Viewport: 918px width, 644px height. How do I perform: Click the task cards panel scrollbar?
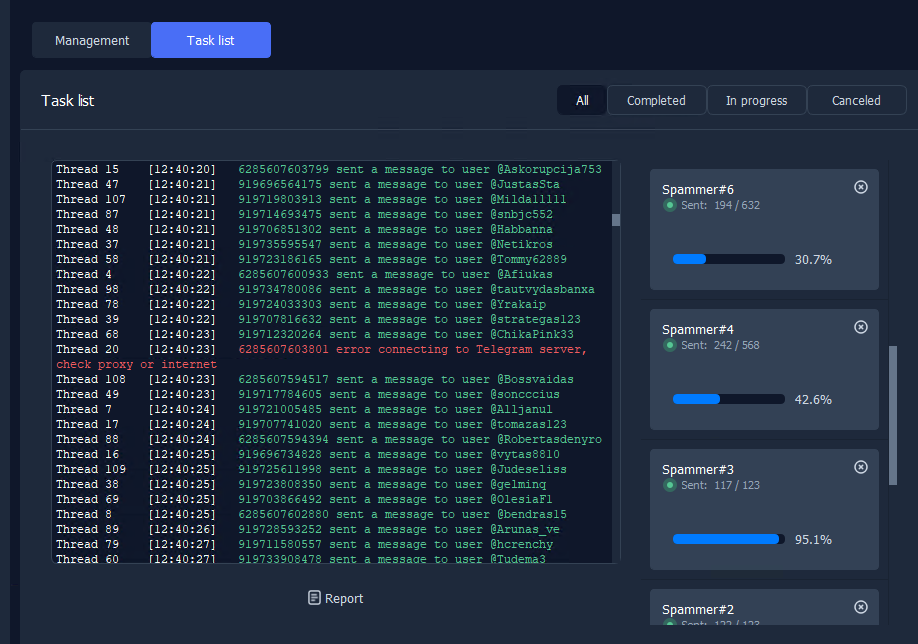[x=893, y=415]
